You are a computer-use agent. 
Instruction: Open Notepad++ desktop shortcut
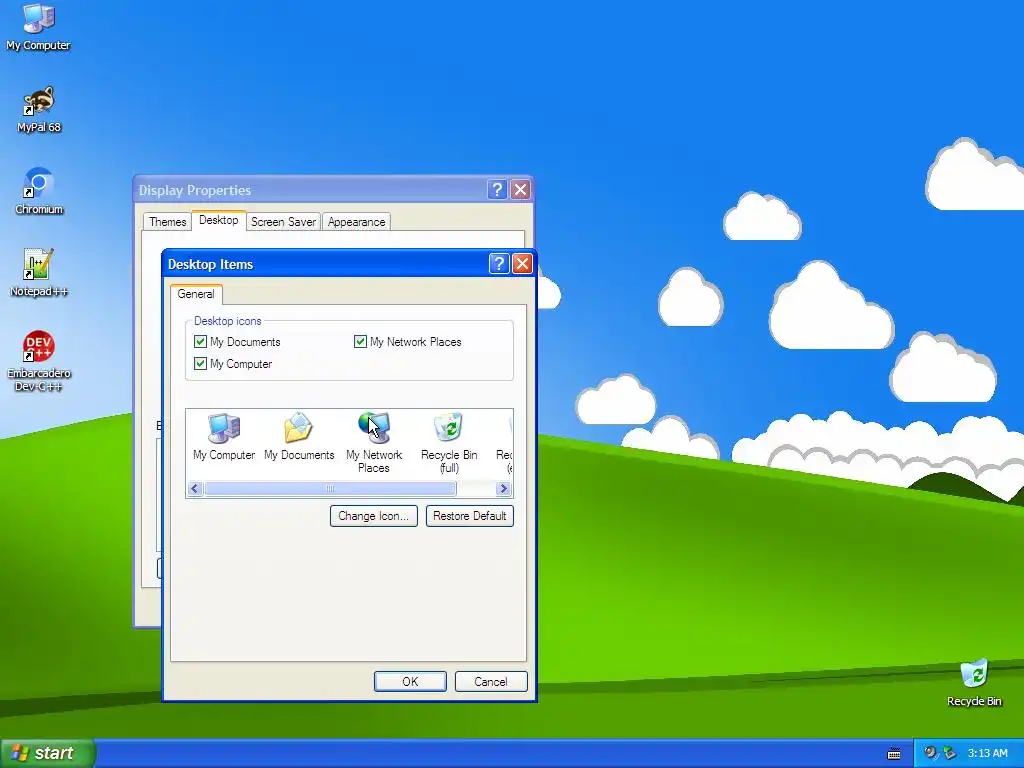click(39, 274)
